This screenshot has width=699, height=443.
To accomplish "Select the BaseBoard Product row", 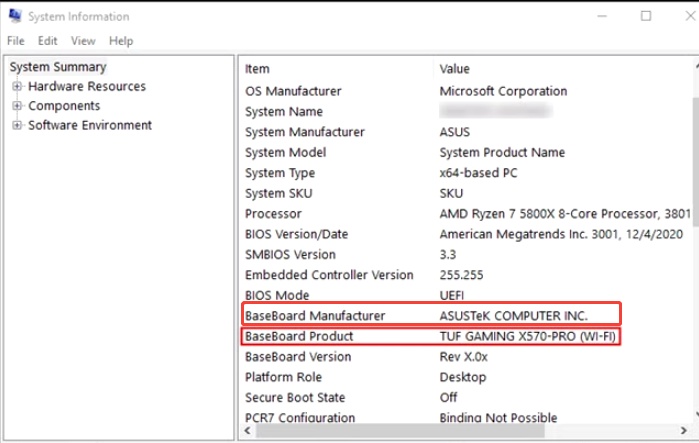I will point(467,336).
